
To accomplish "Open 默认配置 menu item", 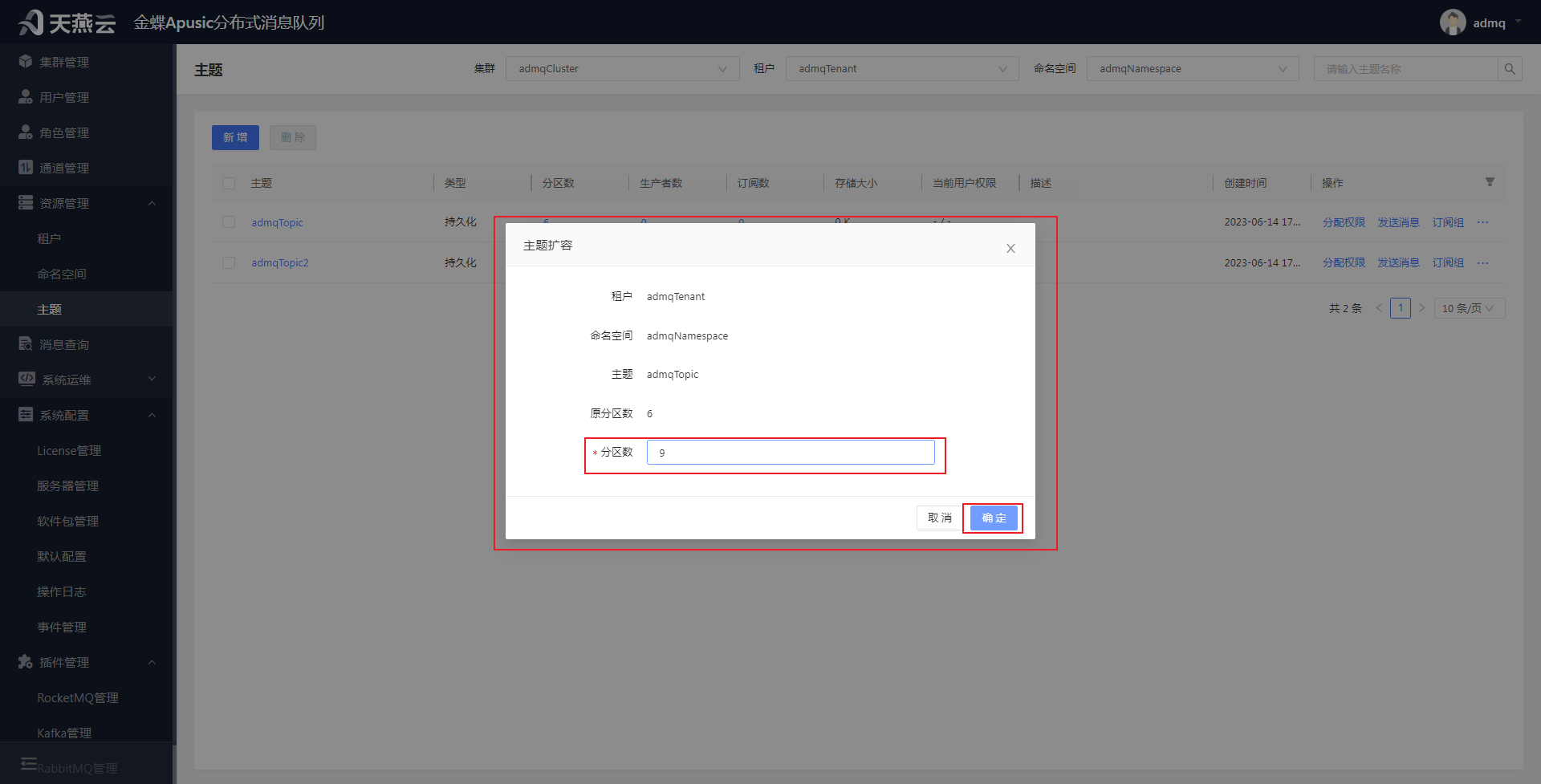I will [62, 556].
